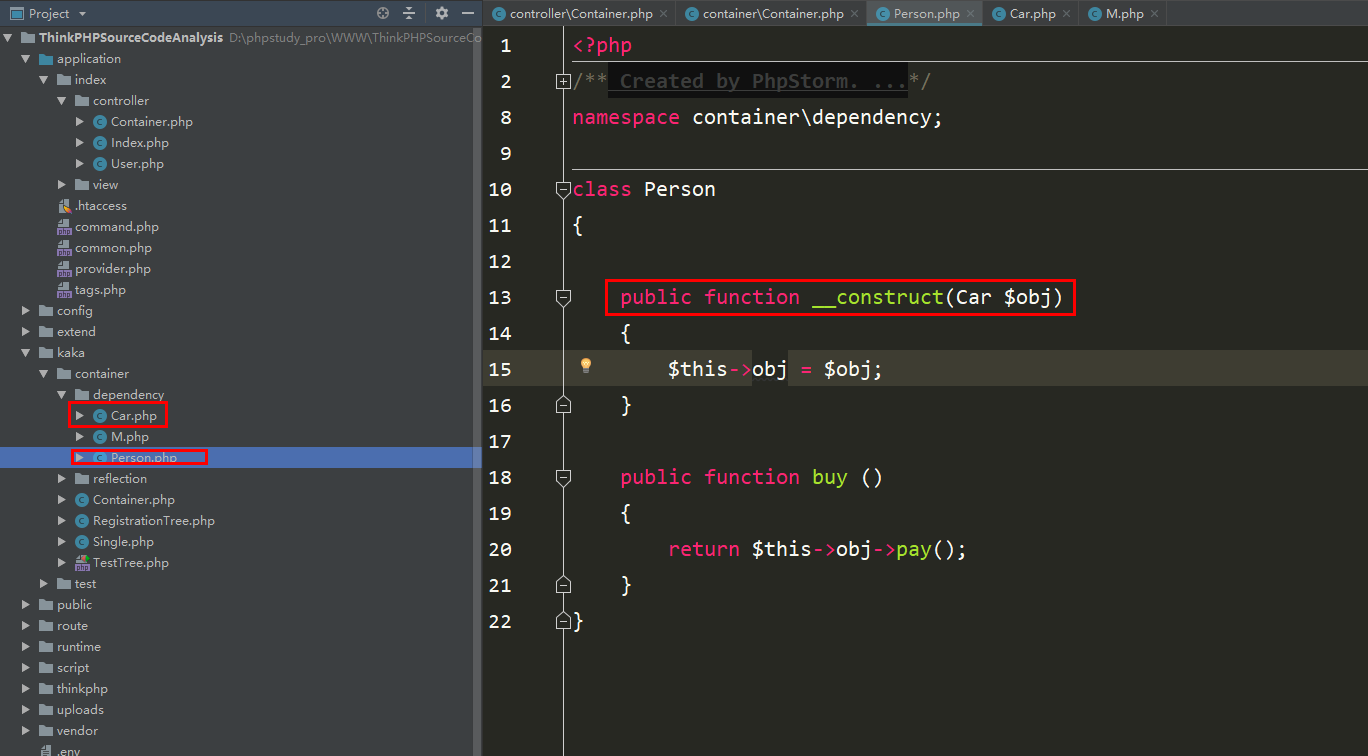This screenshot has height=756, width=1368.
Task: Place cursor on namespace container\dependency line
Action: tap(757, 118)
